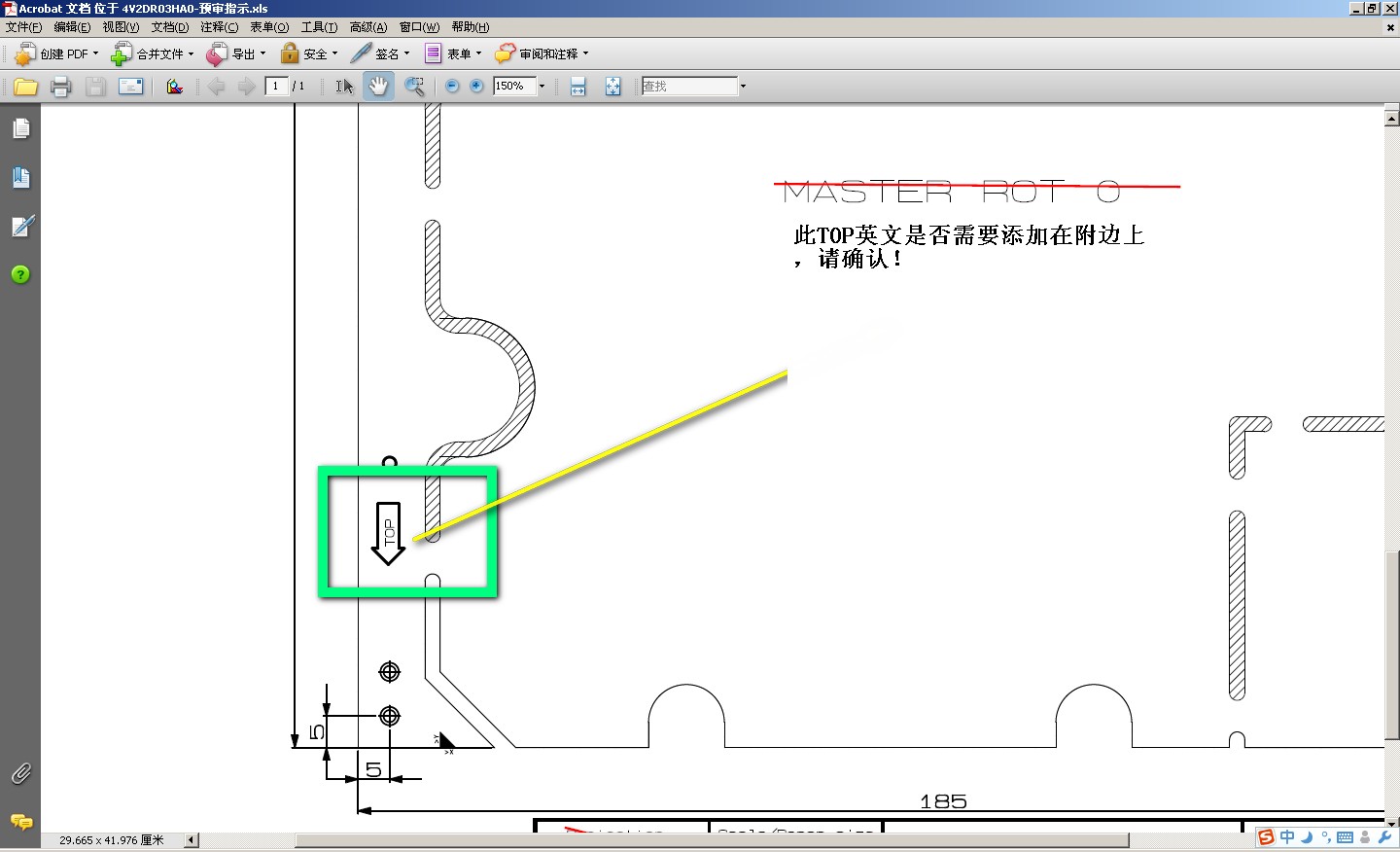Click the 合并文件 combine icon
Image resolution: width=1400 pixels, height=852 pixels.
click(x=122, y=54)
